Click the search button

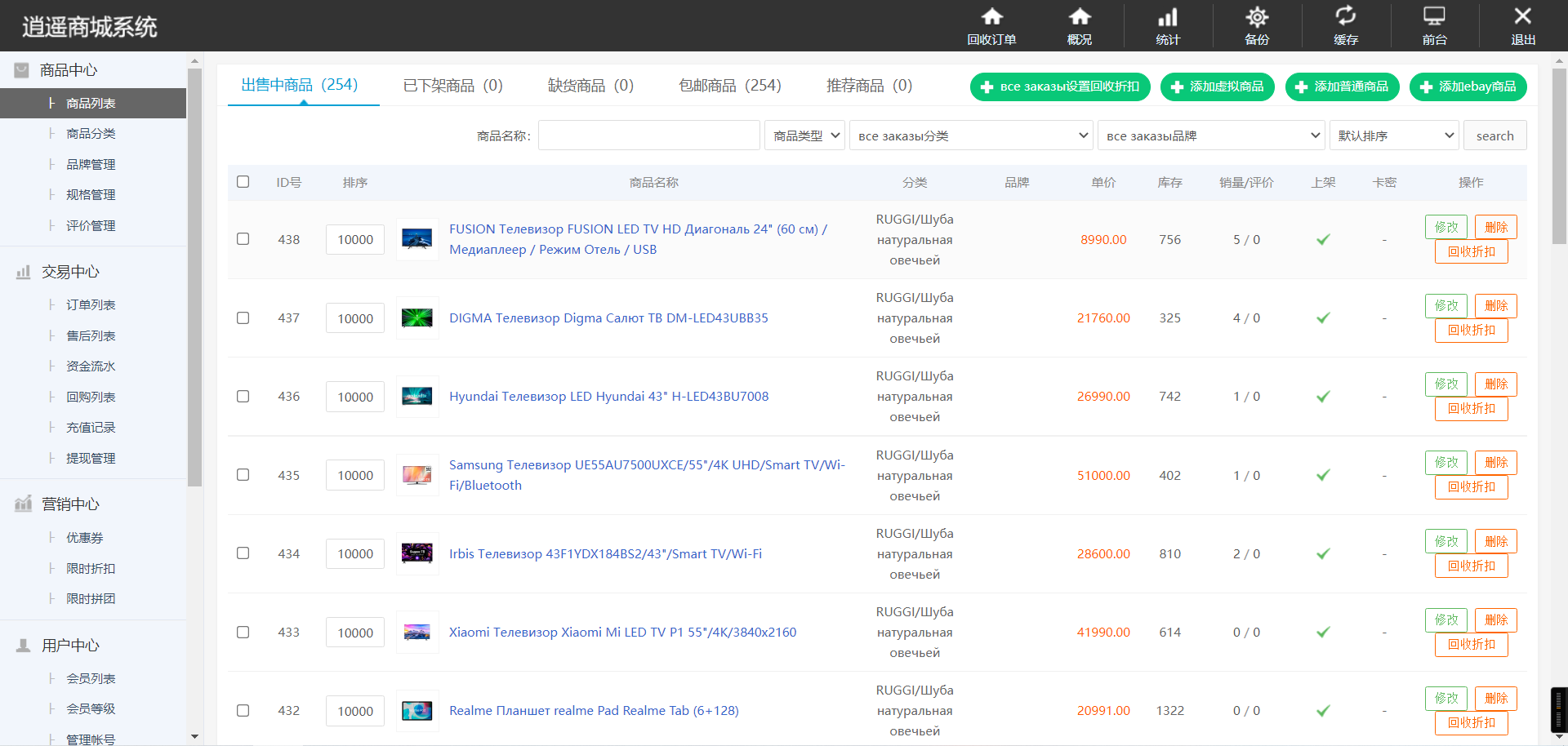coord(1495,135)
